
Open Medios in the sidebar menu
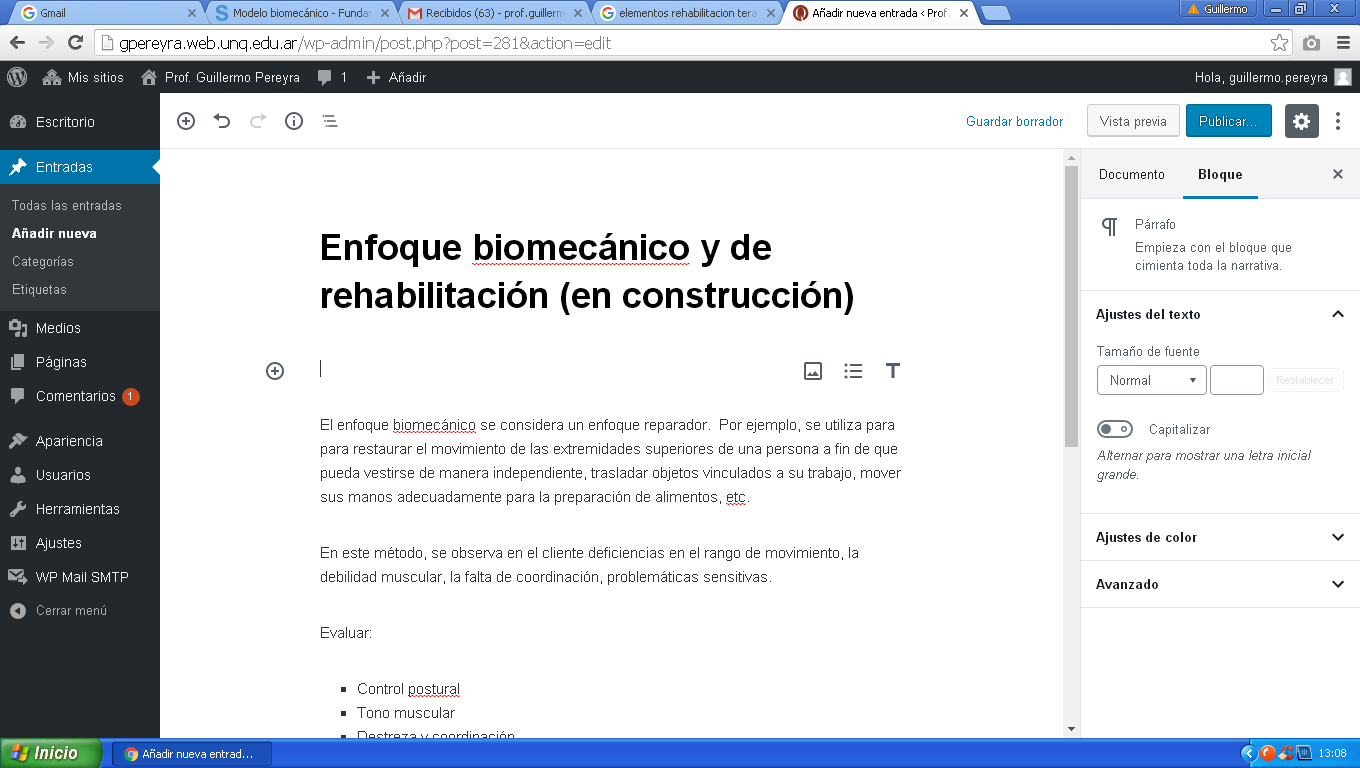click(58, 328)
